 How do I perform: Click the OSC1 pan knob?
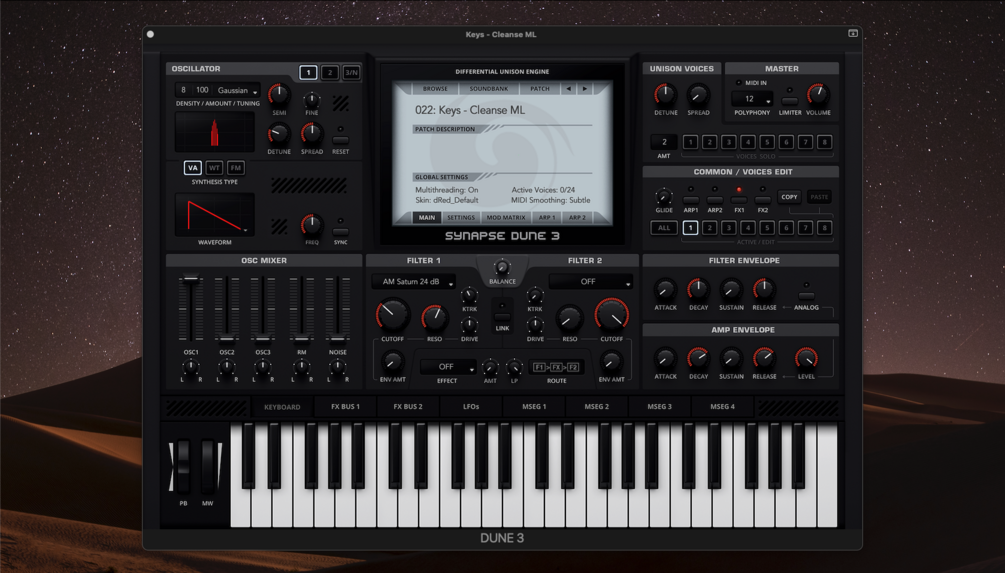coord(191,367)
